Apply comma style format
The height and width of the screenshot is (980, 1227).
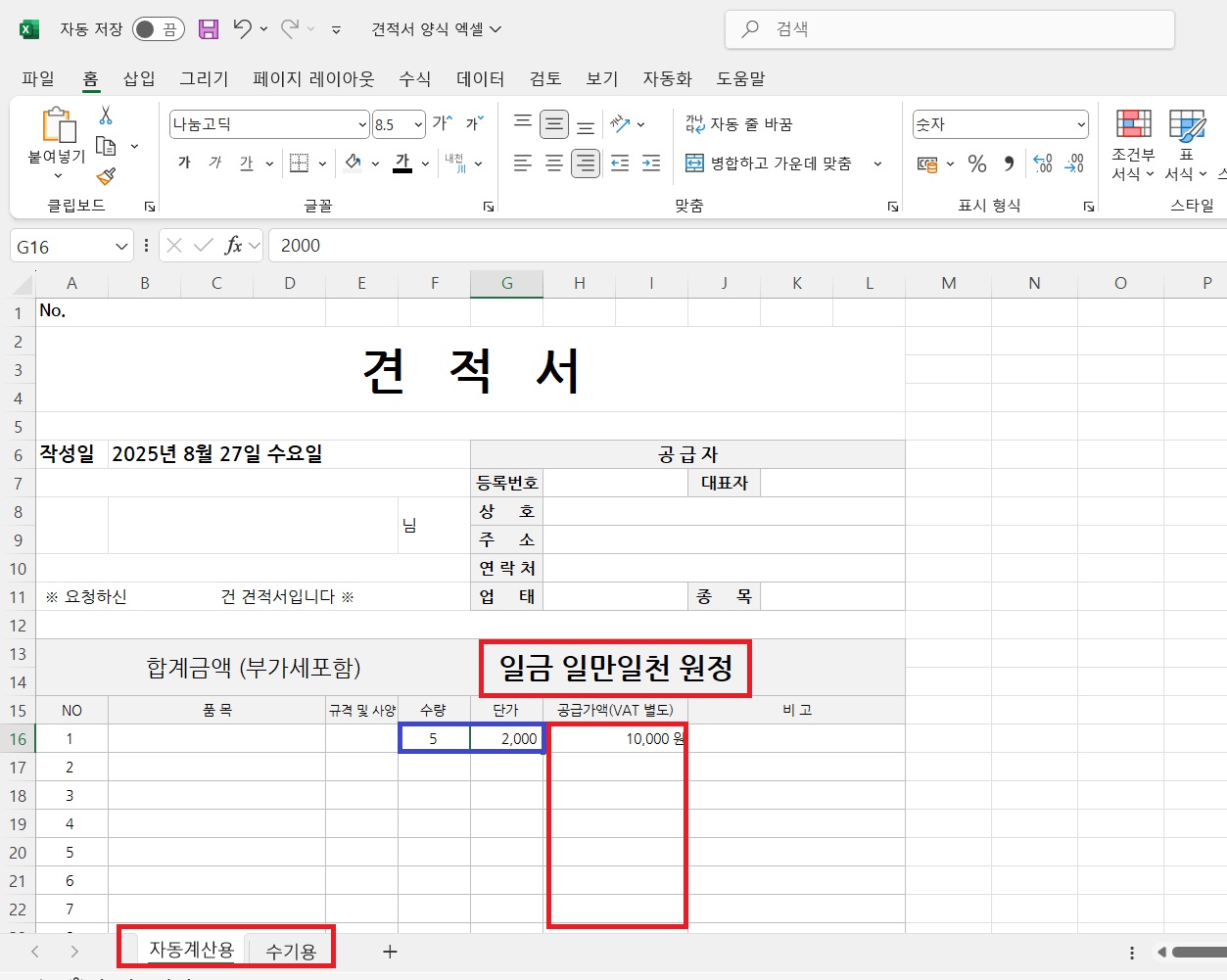[1009, 163]
